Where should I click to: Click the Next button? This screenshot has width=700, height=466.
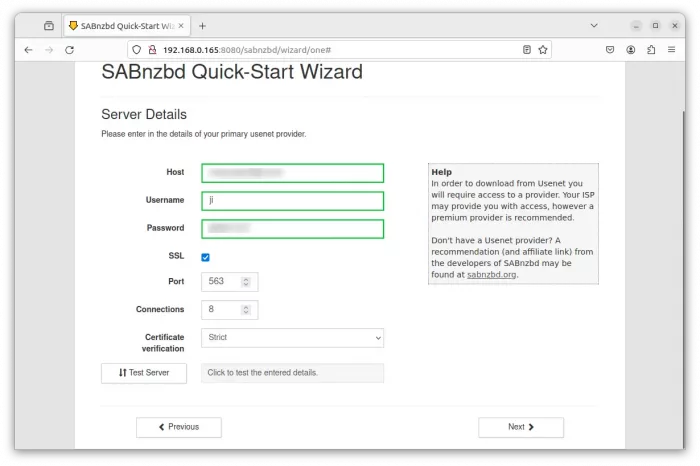[x=520, y=427]
